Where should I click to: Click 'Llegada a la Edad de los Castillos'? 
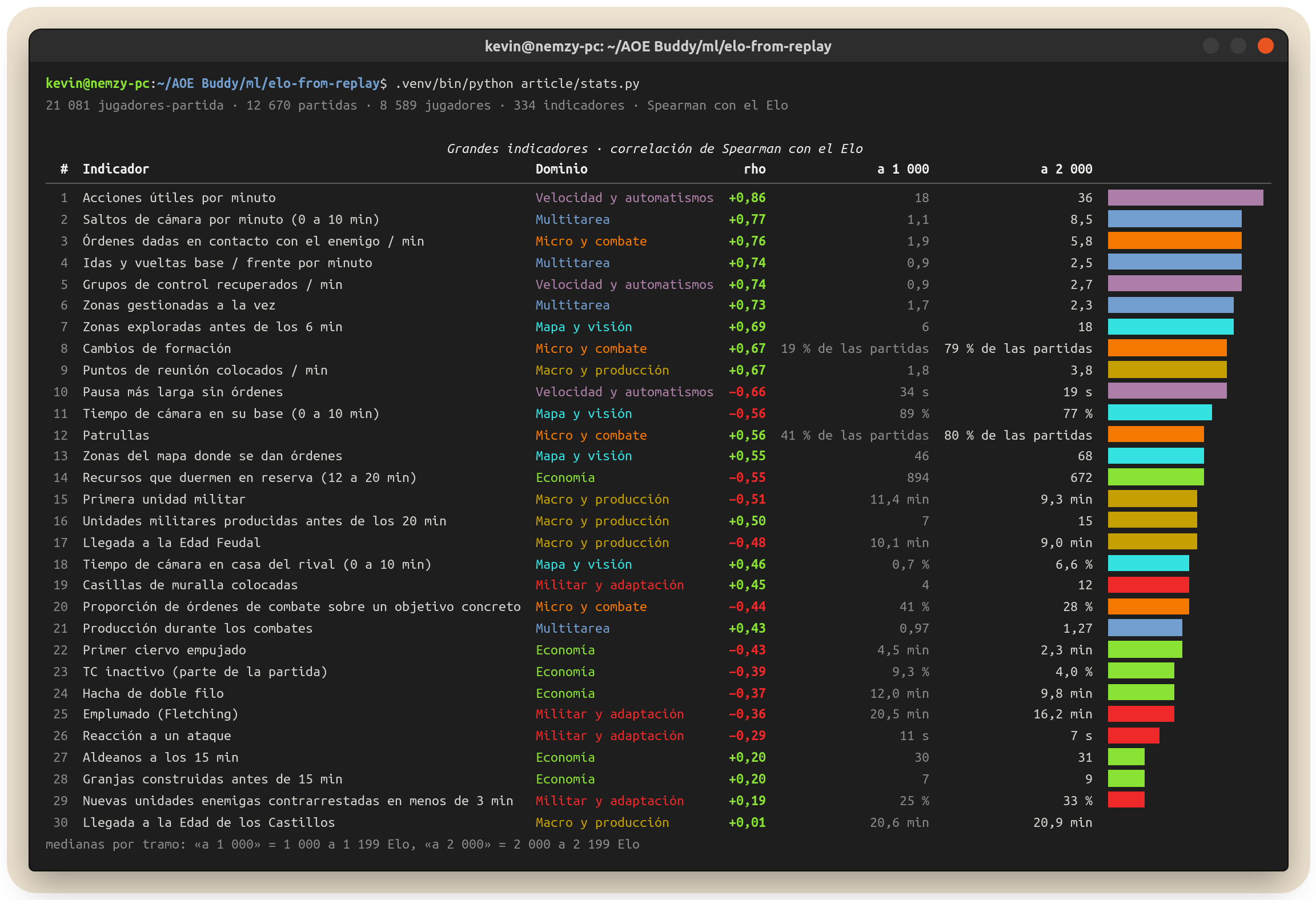209,822
